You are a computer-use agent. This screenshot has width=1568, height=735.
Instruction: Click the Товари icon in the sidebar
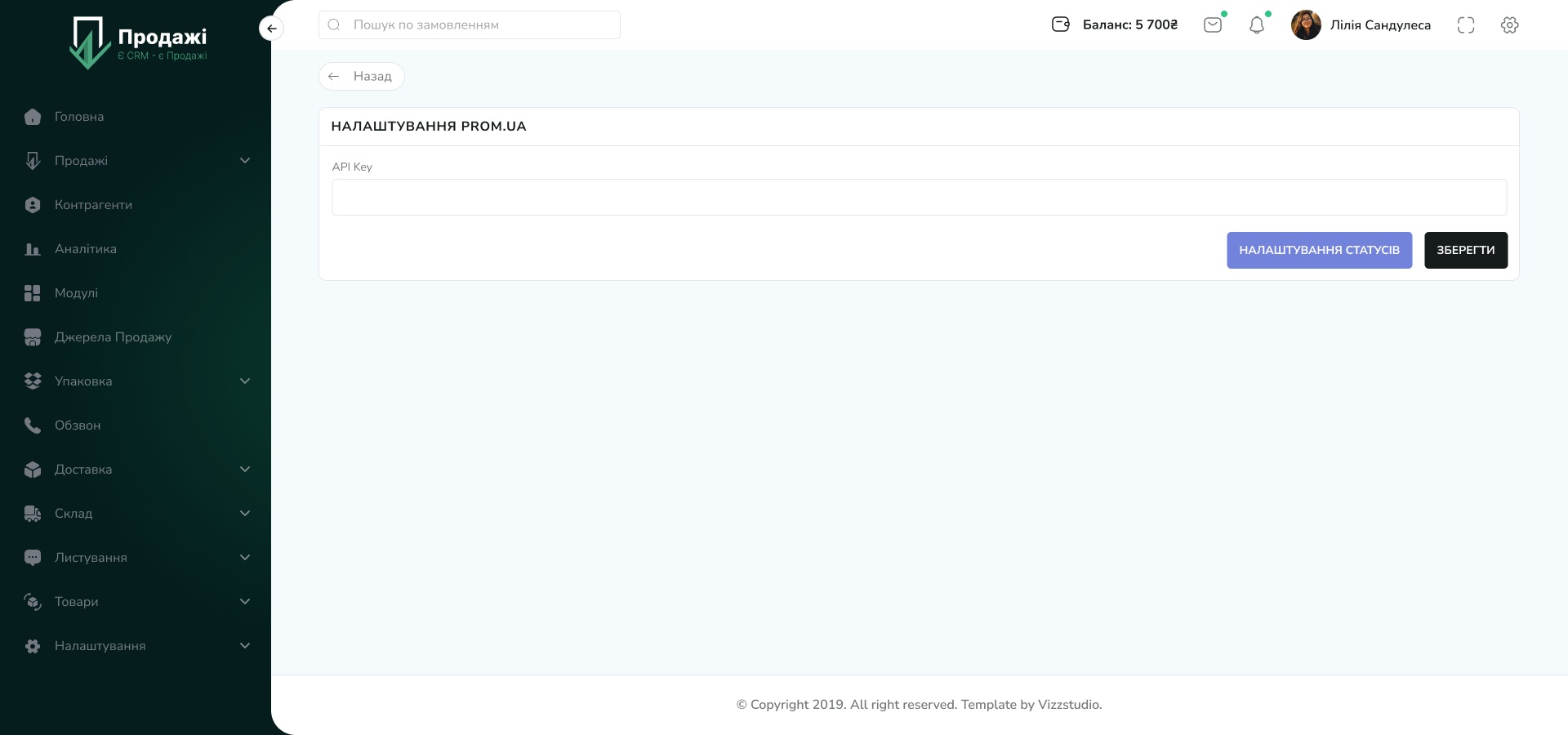(33, 602)
